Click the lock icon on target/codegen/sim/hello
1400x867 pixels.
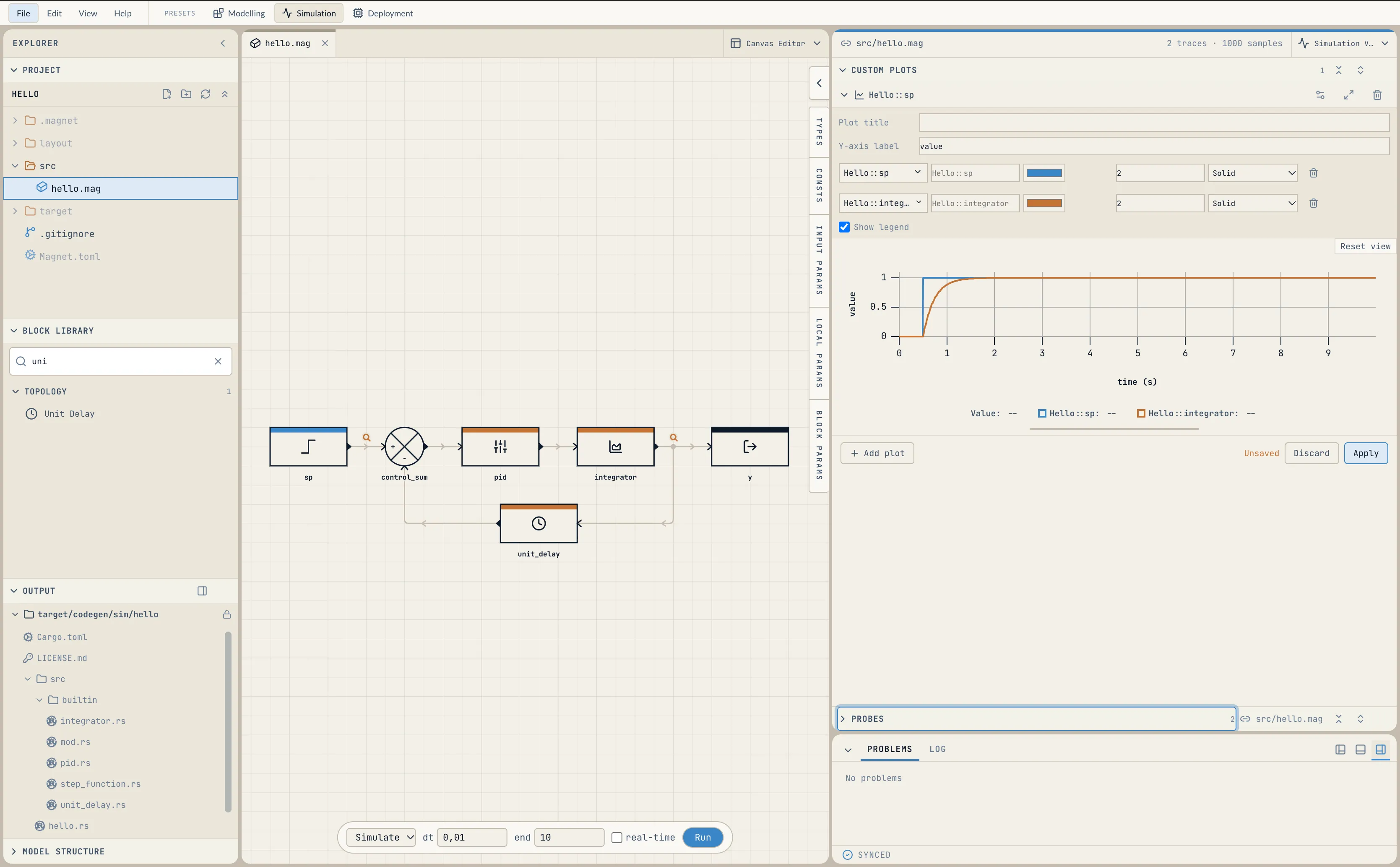click(227, 615)
